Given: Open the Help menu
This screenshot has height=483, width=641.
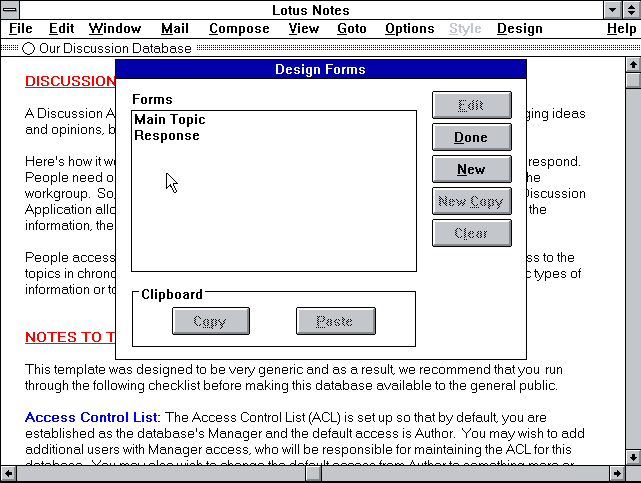Looking at the screenshot, I should (620, 29).
